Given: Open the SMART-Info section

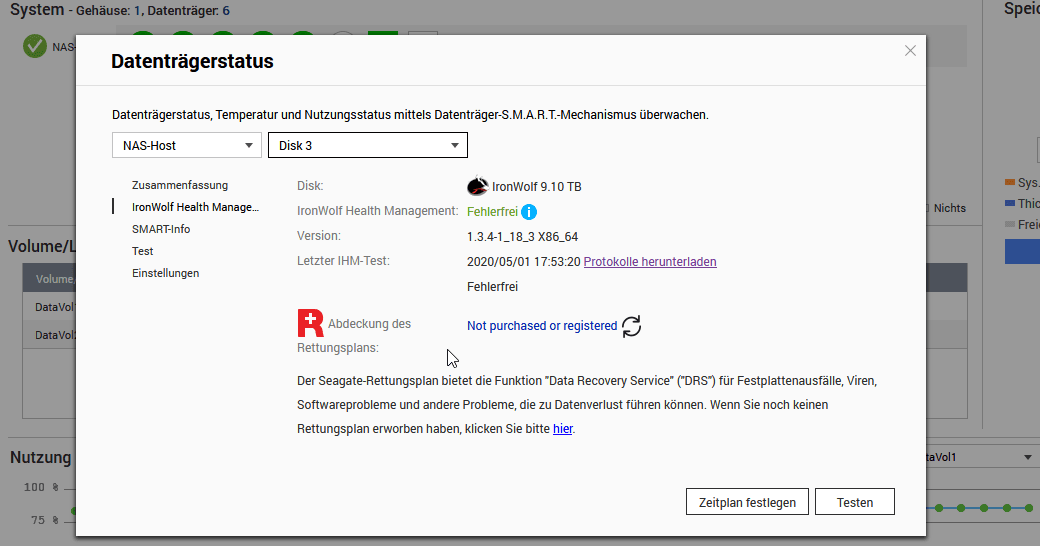Looking at the screenshot, I should tap(161, 229).
